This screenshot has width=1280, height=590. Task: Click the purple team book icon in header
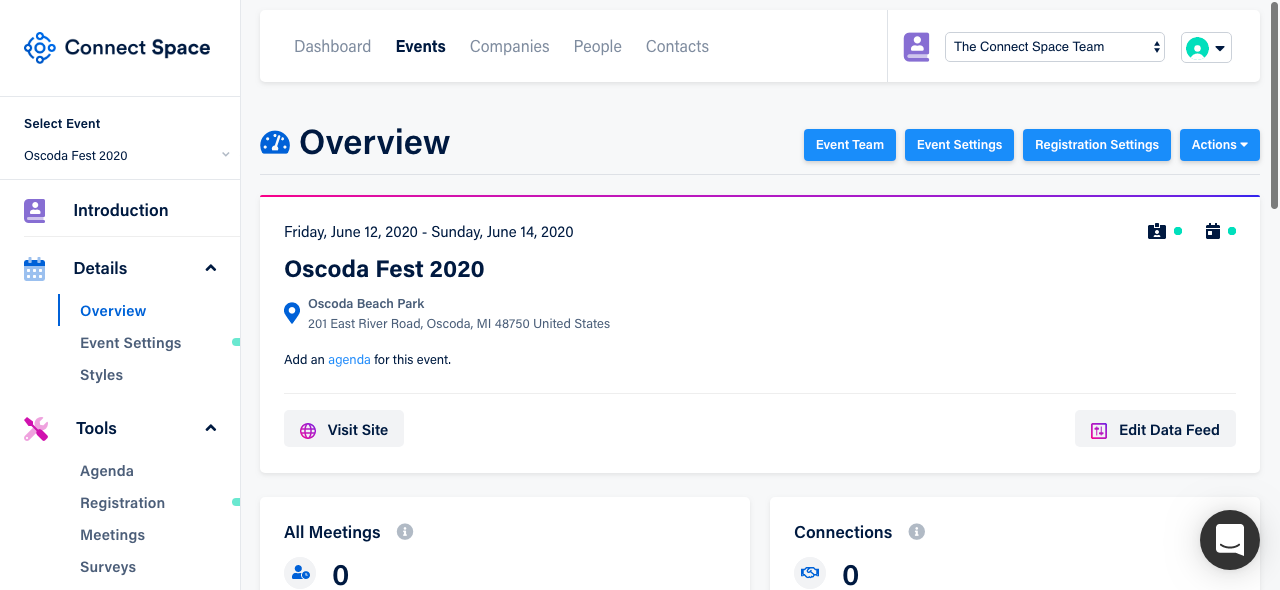917,47
